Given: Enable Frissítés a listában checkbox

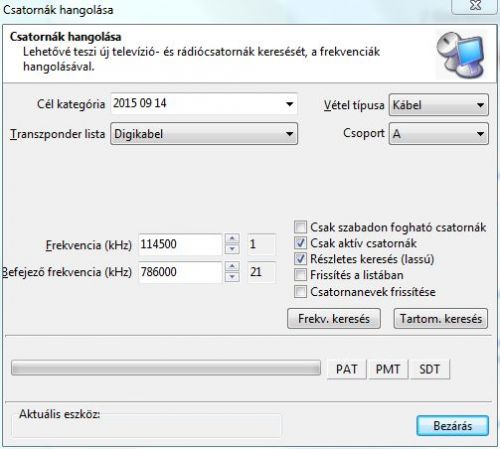Looking at the screenshot, I should point(300,275).
